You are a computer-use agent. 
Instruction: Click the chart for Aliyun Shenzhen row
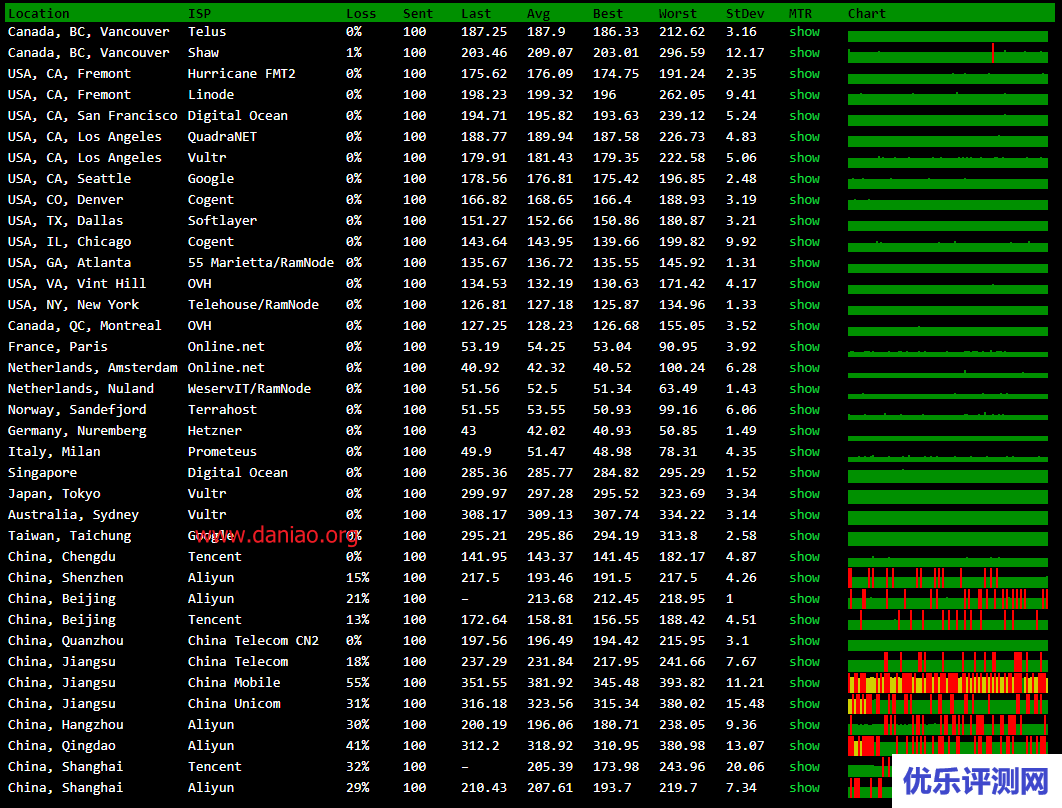948,578
